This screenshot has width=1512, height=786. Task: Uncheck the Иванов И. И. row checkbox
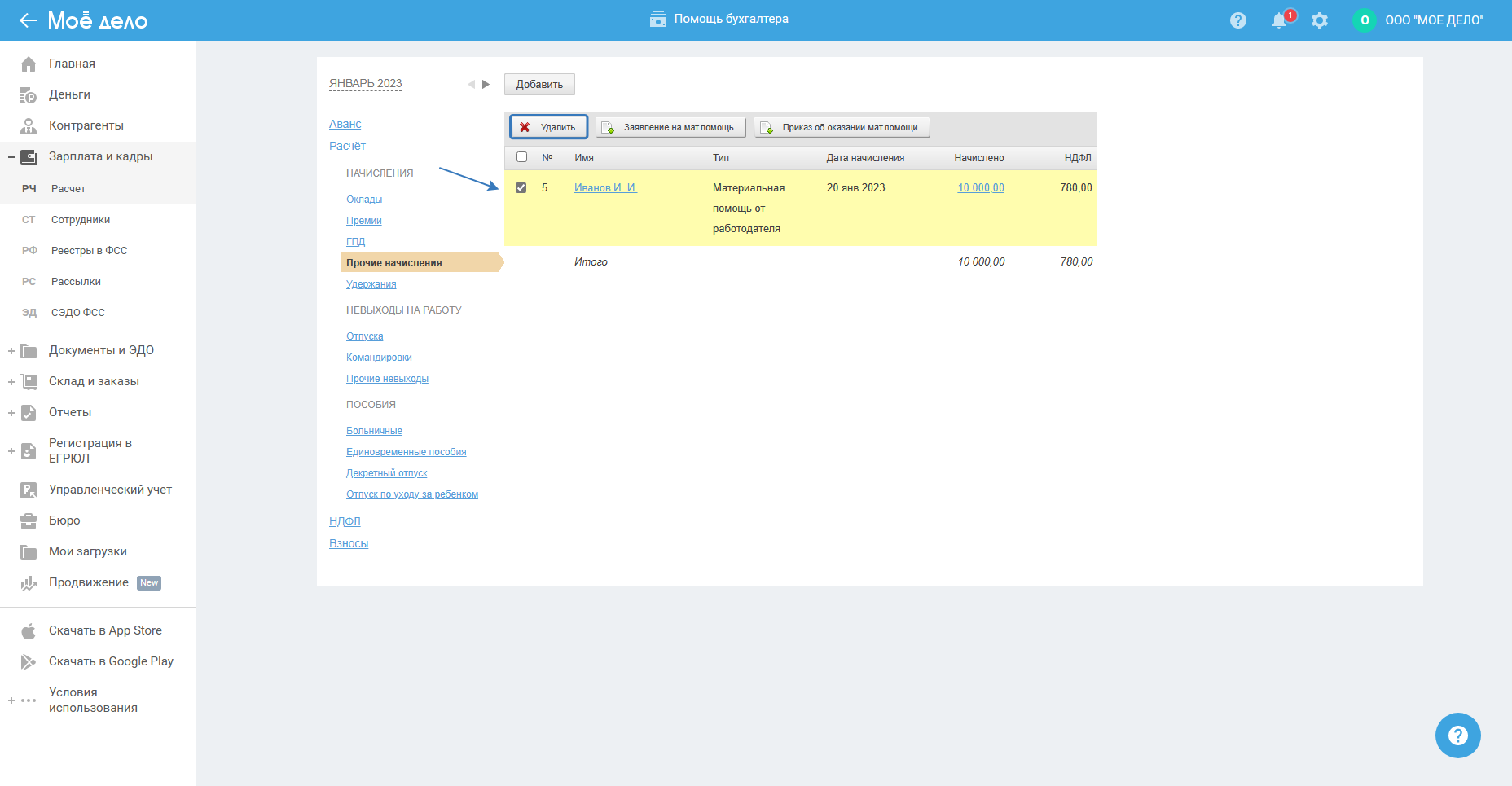click(x=521, y=188)
